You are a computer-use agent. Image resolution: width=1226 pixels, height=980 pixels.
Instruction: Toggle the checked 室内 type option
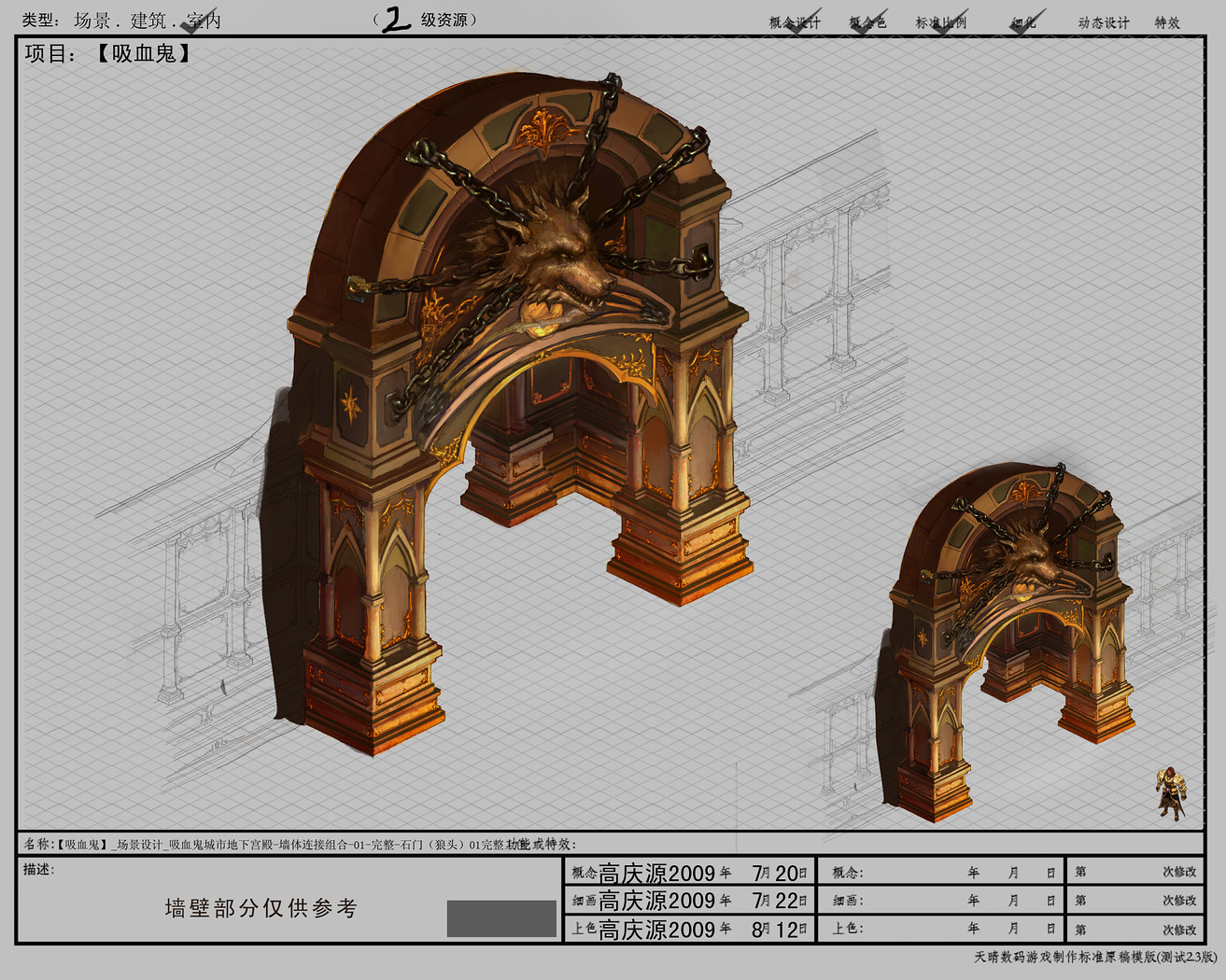[204, 21]
